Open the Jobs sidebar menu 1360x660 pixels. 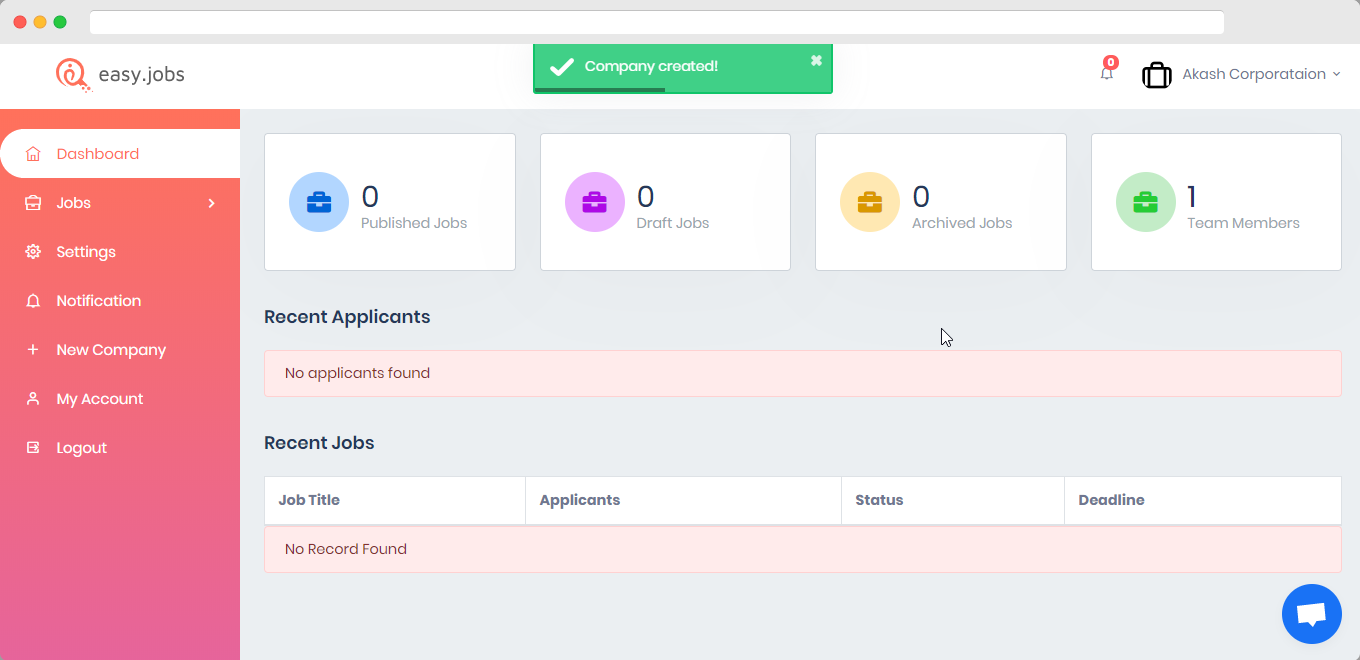pos(120,203)
